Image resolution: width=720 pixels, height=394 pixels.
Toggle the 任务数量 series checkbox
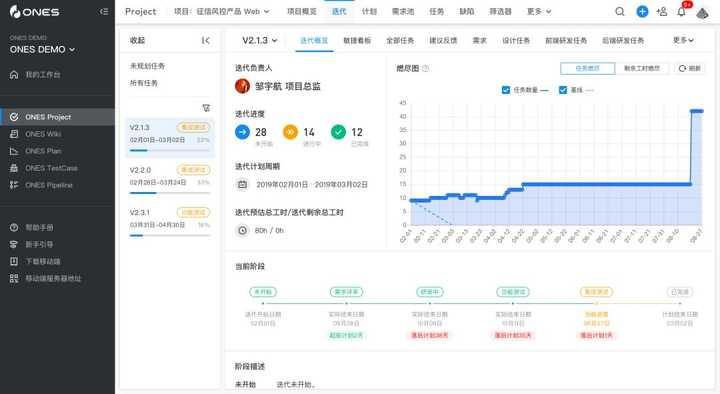click(x=506, y=90)
